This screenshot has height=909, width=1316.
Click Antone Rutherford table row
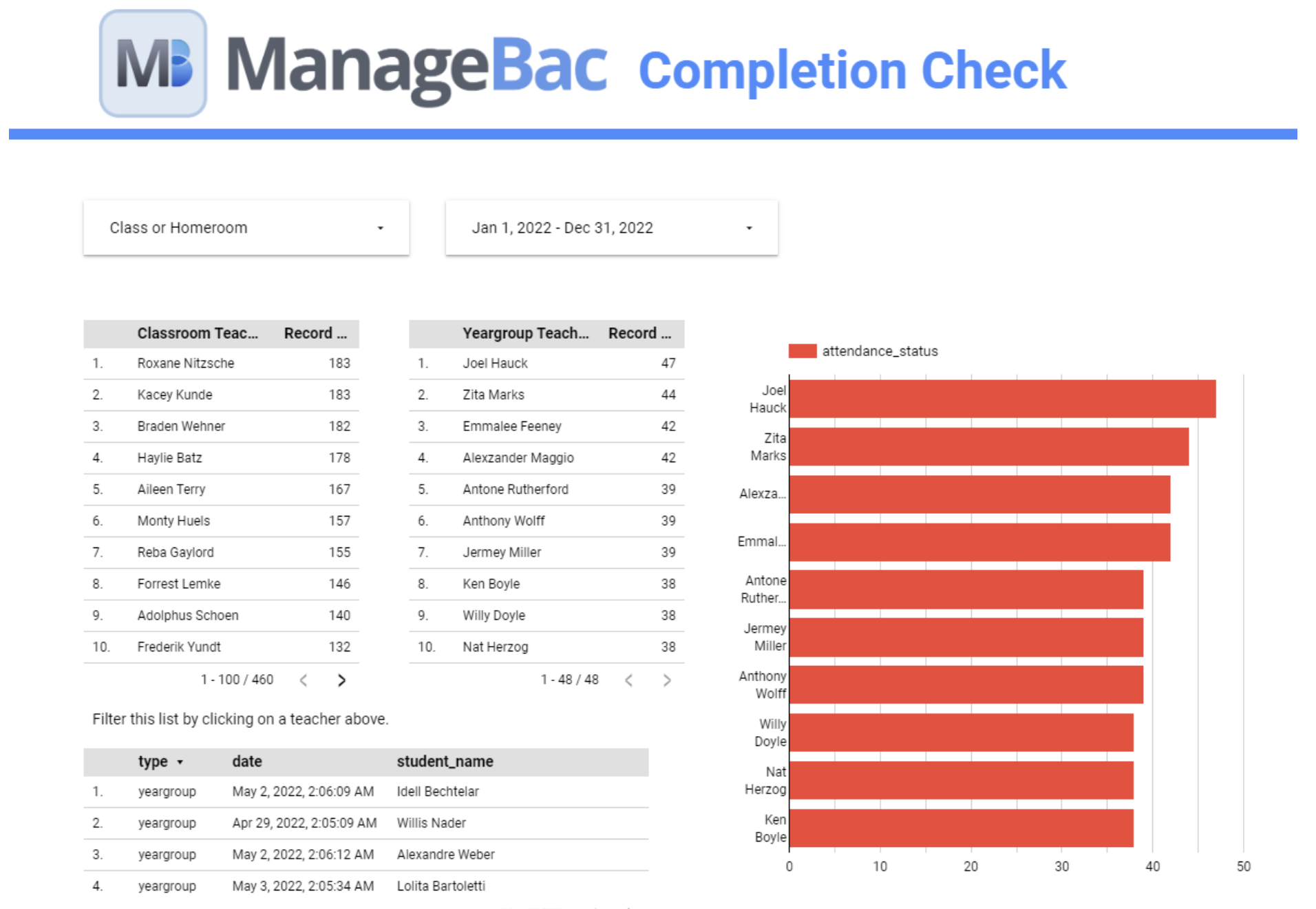546,490
